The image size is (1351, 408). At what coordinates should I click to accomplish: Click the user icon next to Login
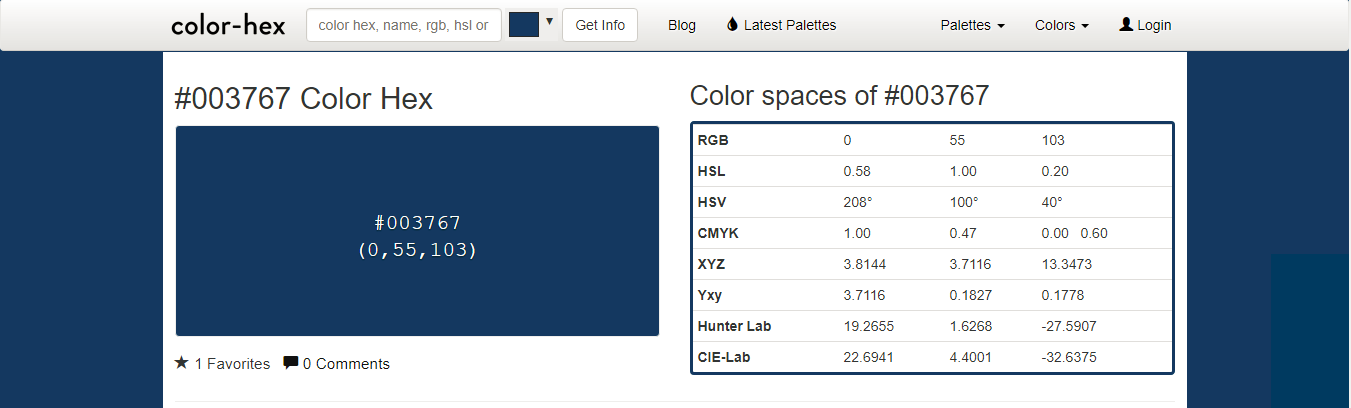(x=1126, y=25)
